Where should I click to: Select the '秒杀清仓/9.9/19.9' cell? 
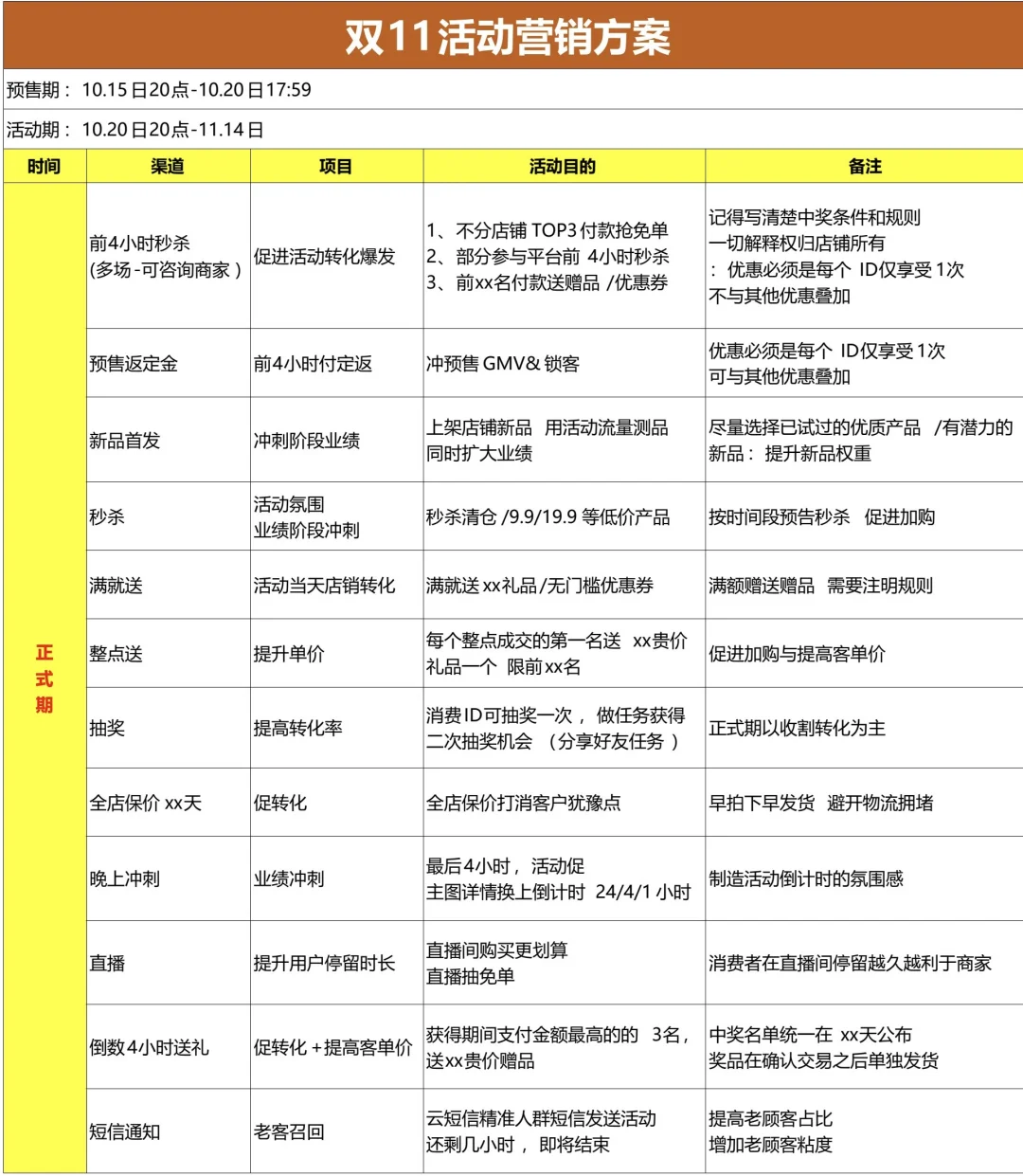point(564,516)
